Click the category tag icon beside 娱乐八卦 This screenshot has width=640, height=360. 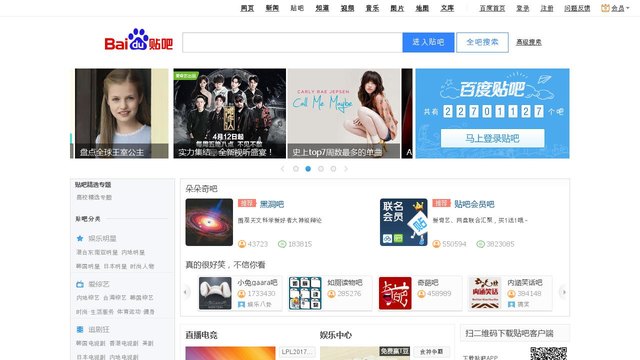(241, 304)
